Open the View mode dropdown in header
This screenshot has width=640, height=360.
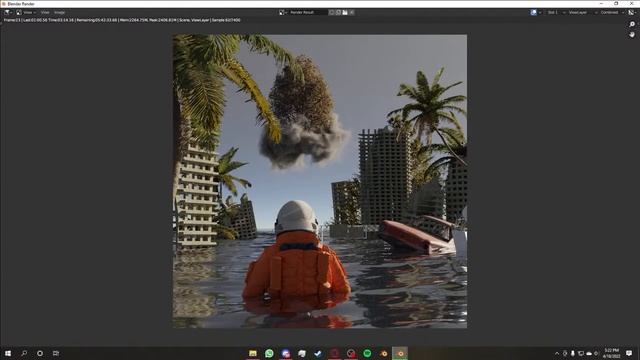point(26,13)
